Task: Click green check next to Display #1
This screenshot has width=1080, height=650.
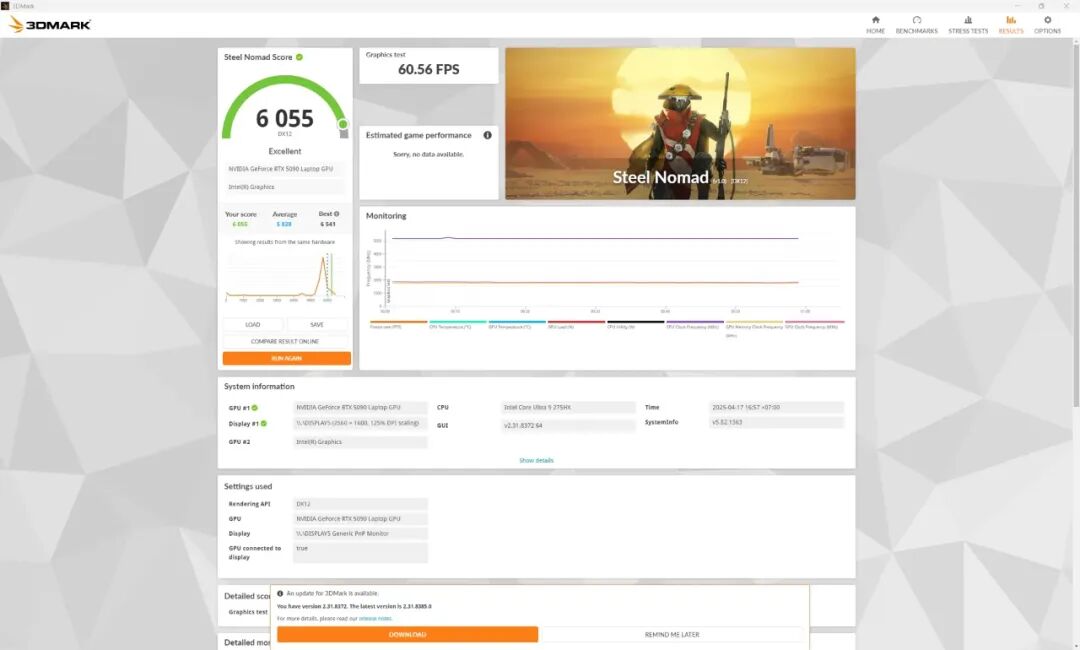Action: click(264, 423)
